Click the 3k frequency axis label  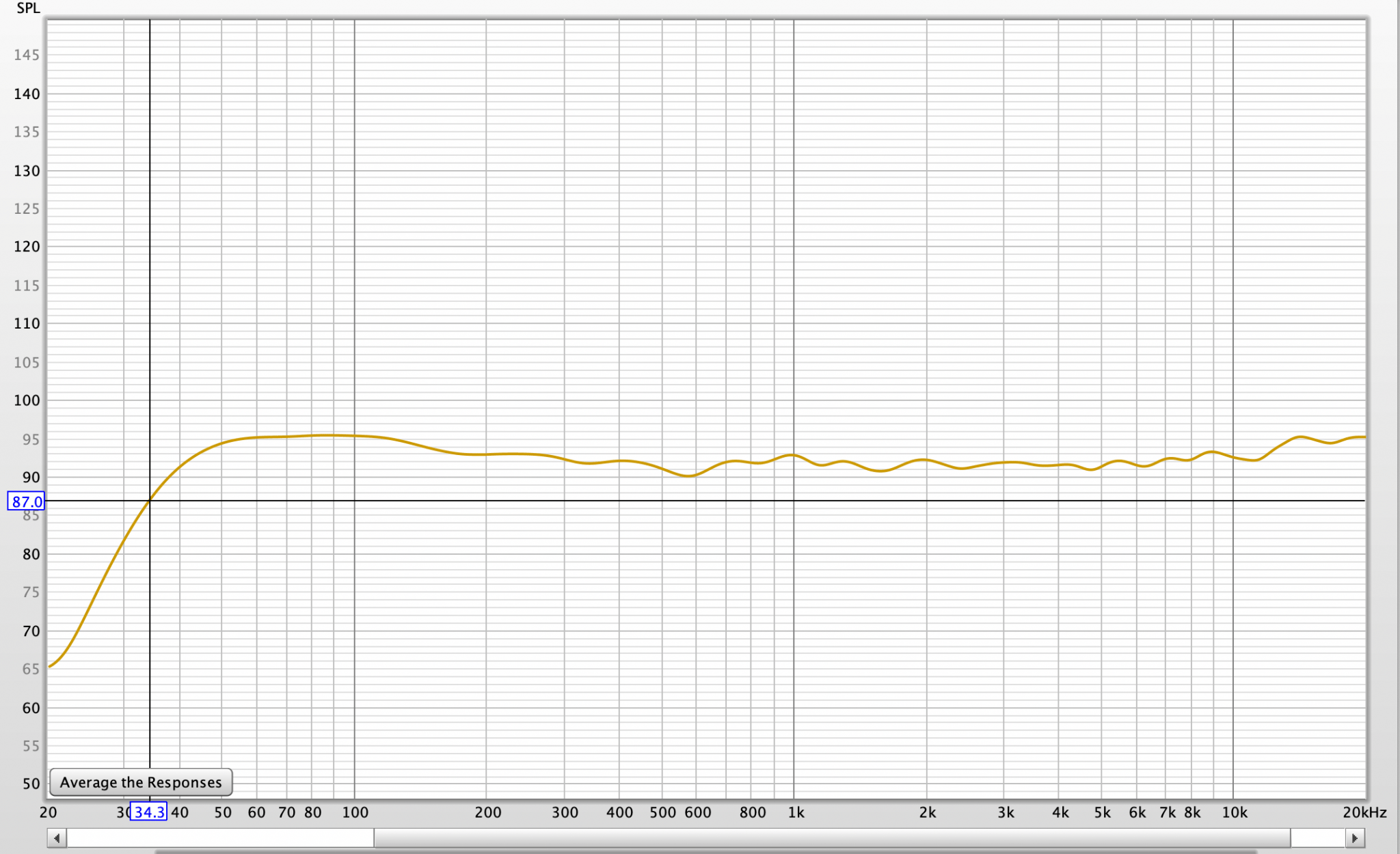[x=1006, y=812]
